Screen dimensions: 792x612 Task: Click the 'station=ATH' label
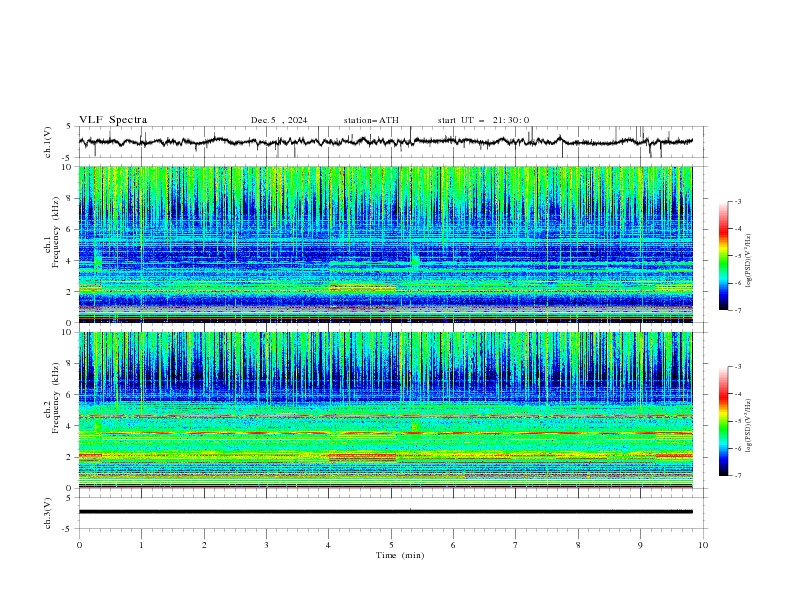coord(371,120)
